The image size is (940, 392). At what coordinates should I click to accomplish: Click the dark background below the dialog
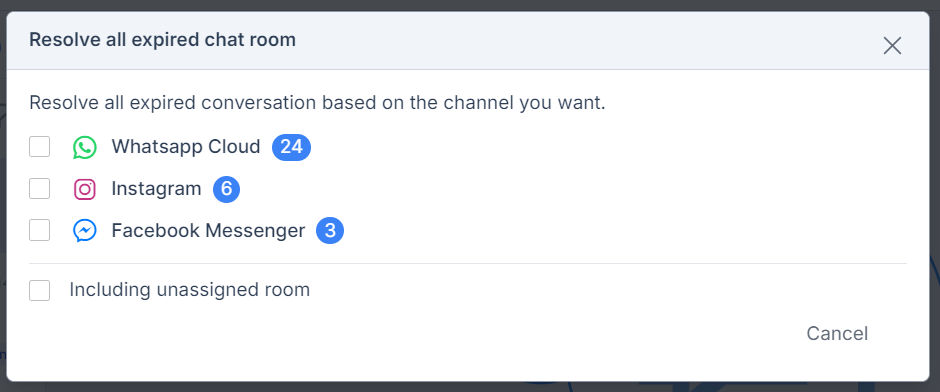468,387
